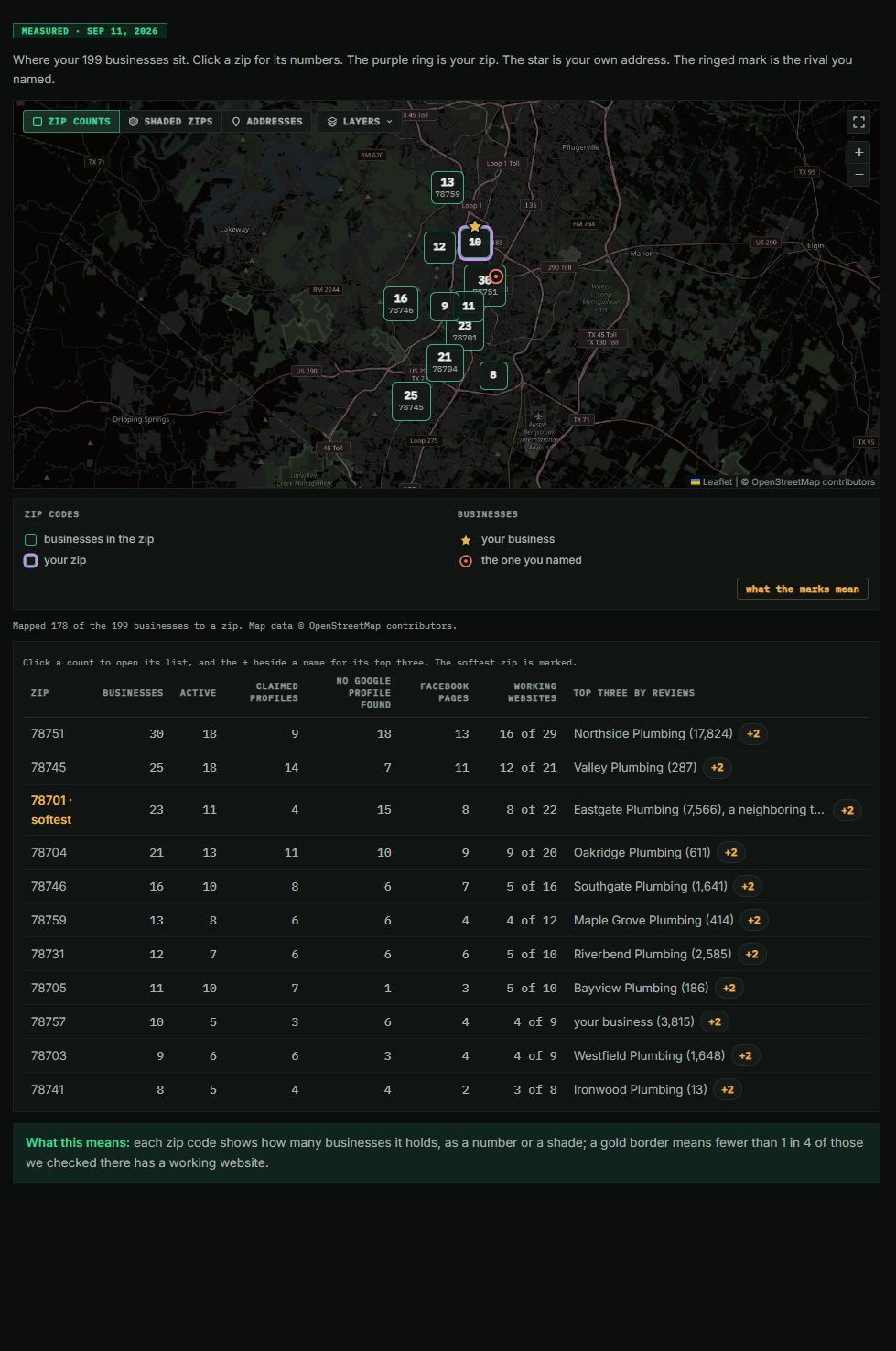Zoom out the map with minus button
Screen dimensions: 896x1351
(x=858, y=175)
